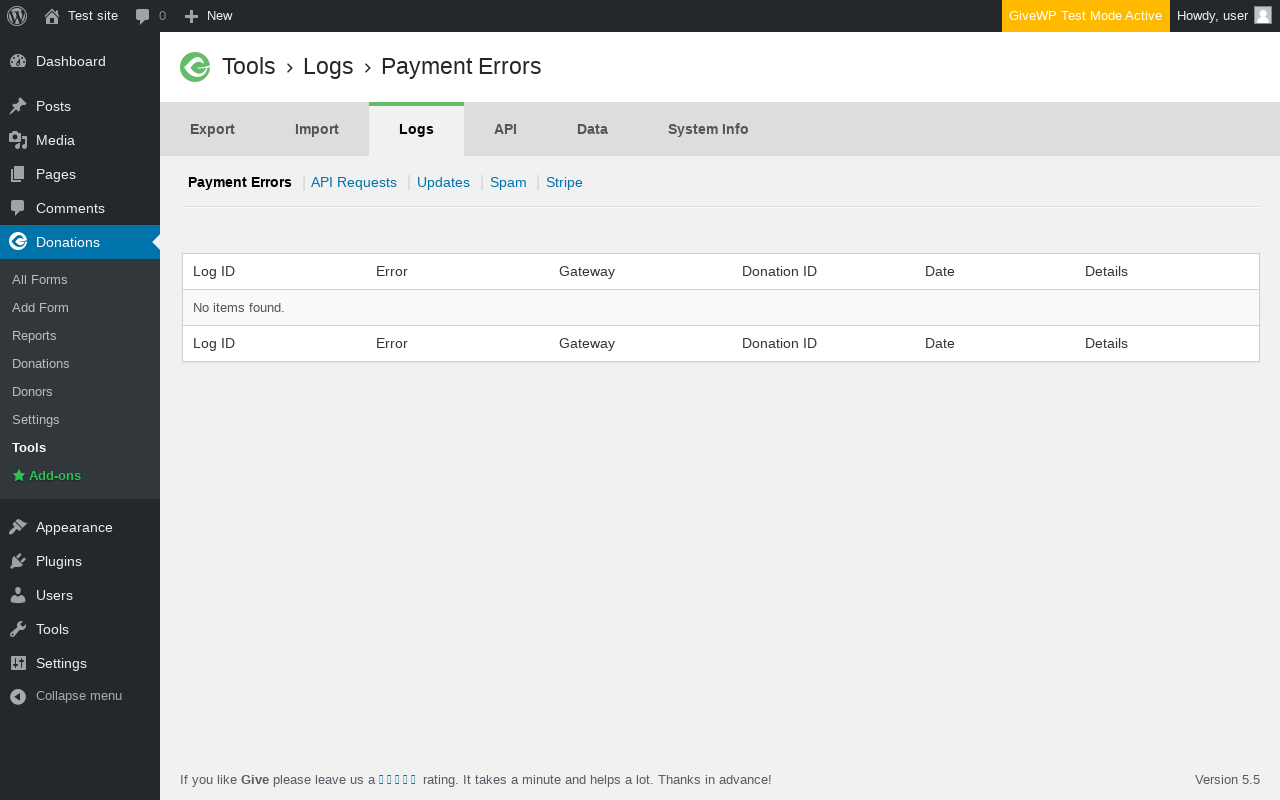Image resolution: width=1280 pixels, height=800 pixels.
Task: Click Collapse menu label
Action: (79, 696)
